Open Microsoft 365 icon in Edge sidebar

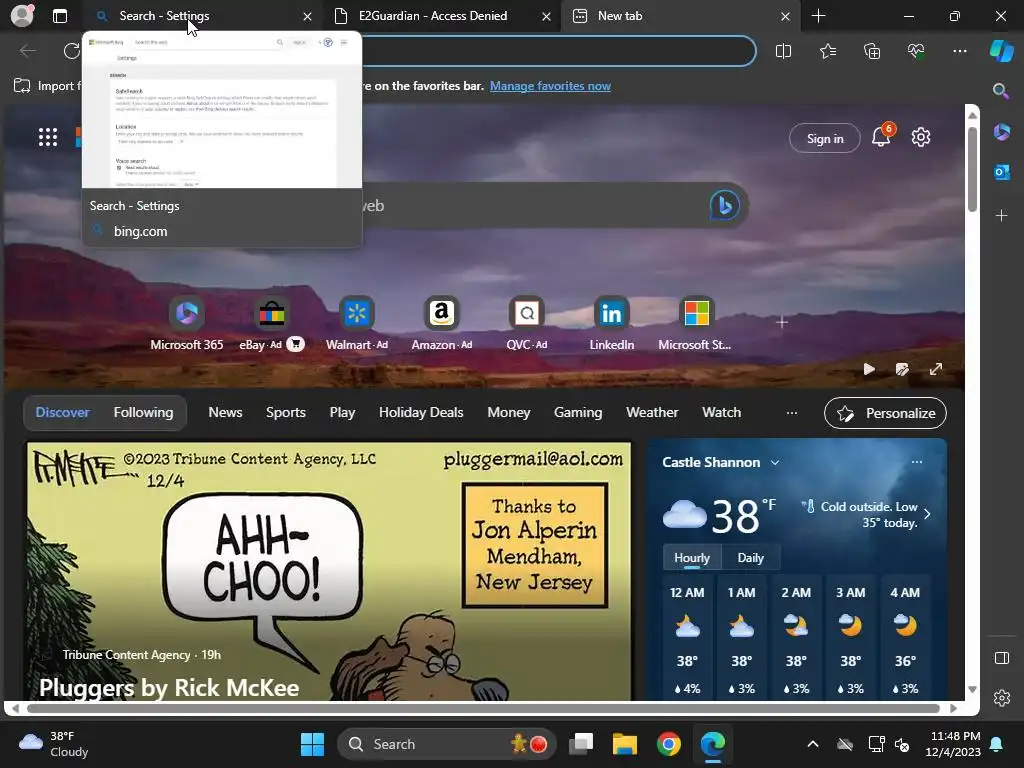pos(1001,132)
